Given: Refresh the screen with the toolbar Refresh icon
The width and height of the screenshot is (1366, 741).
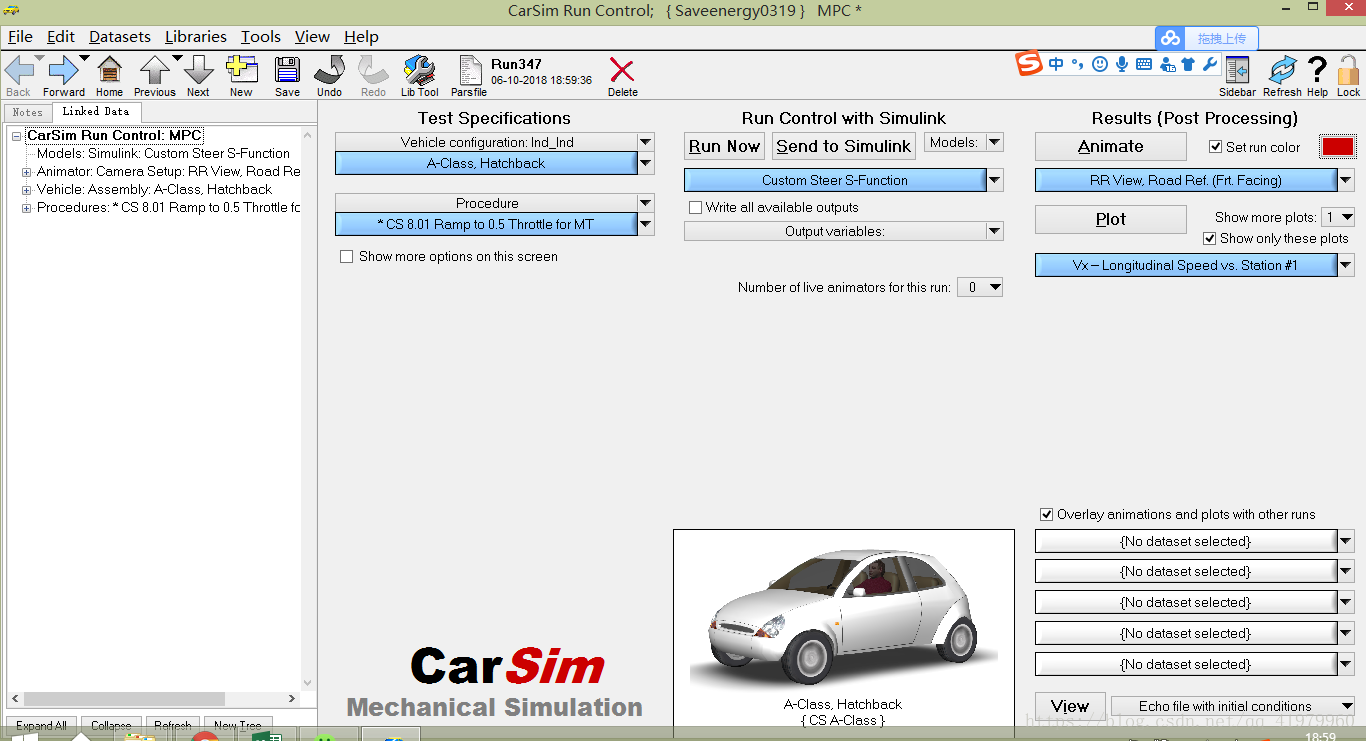Looking at the screenshot, I should coord(1282,71).
